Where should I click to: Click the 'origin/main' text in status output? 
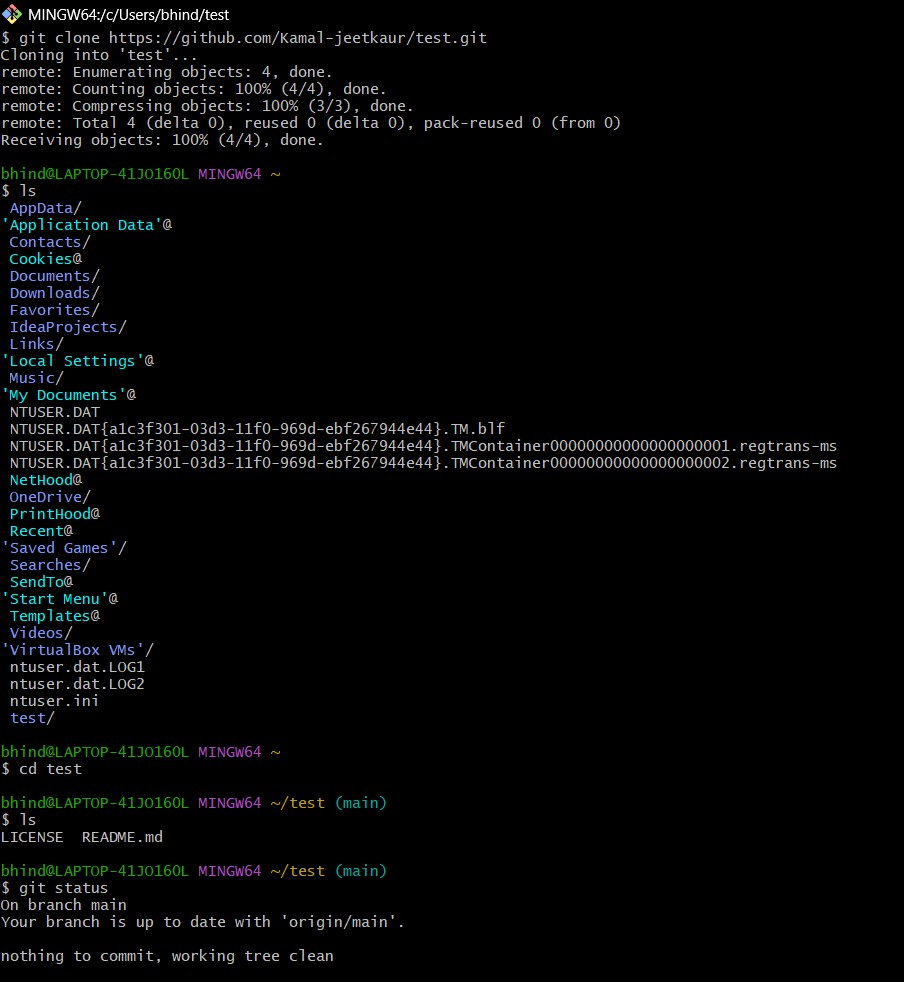[342, 922]
